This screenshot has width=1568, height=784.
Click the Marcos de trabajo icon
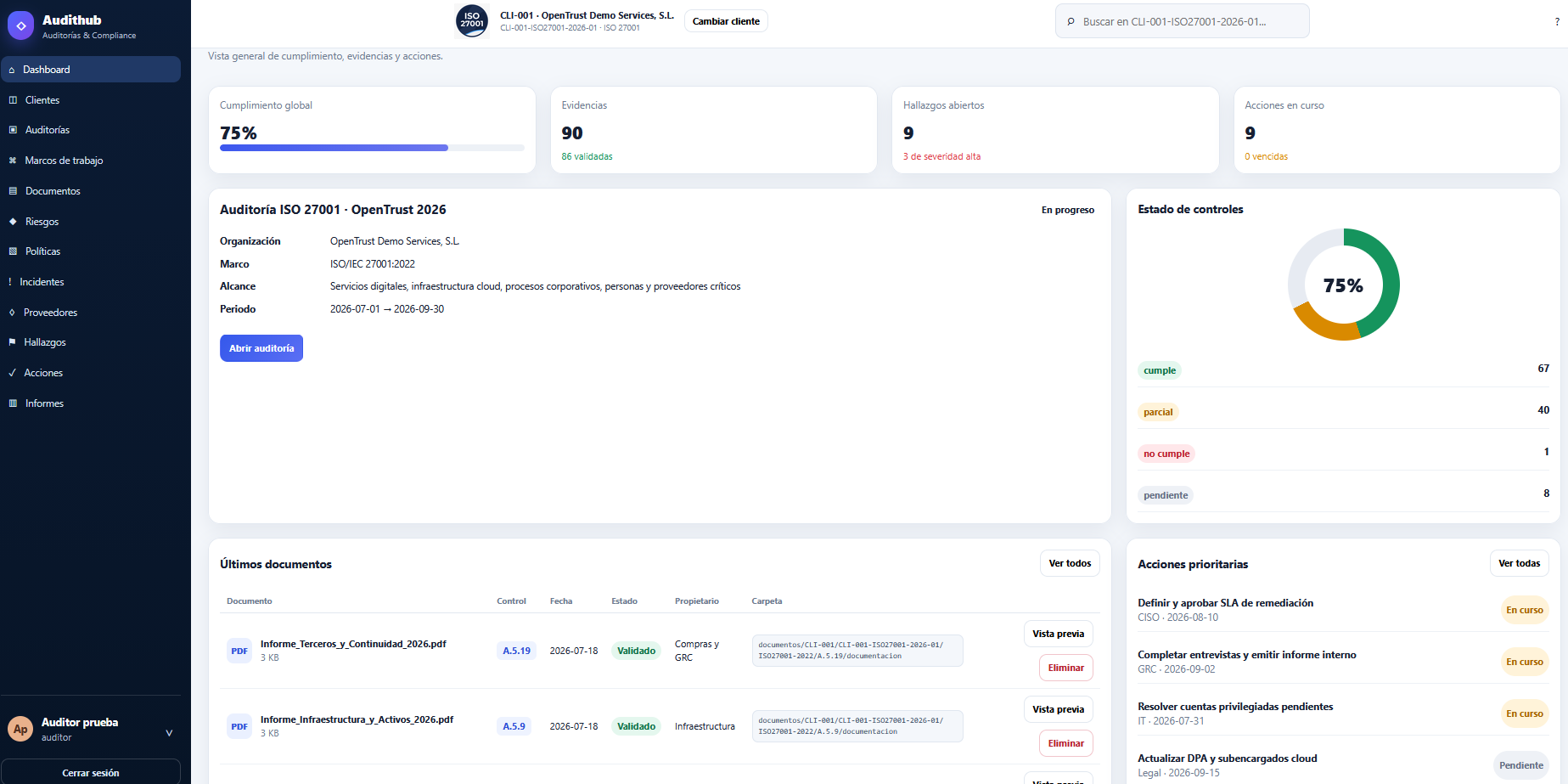click(13, 161)
